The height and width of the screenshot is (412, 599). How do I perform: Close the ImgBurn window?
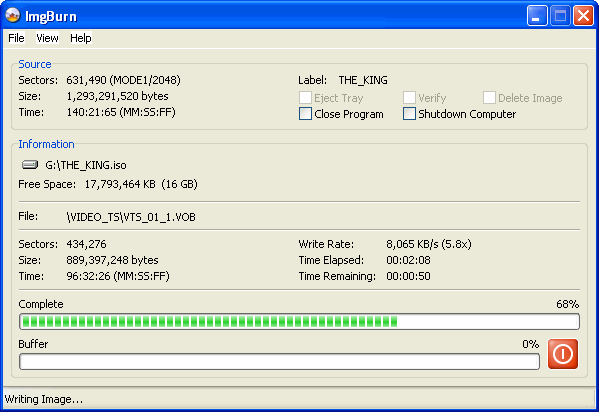[583, 16]
